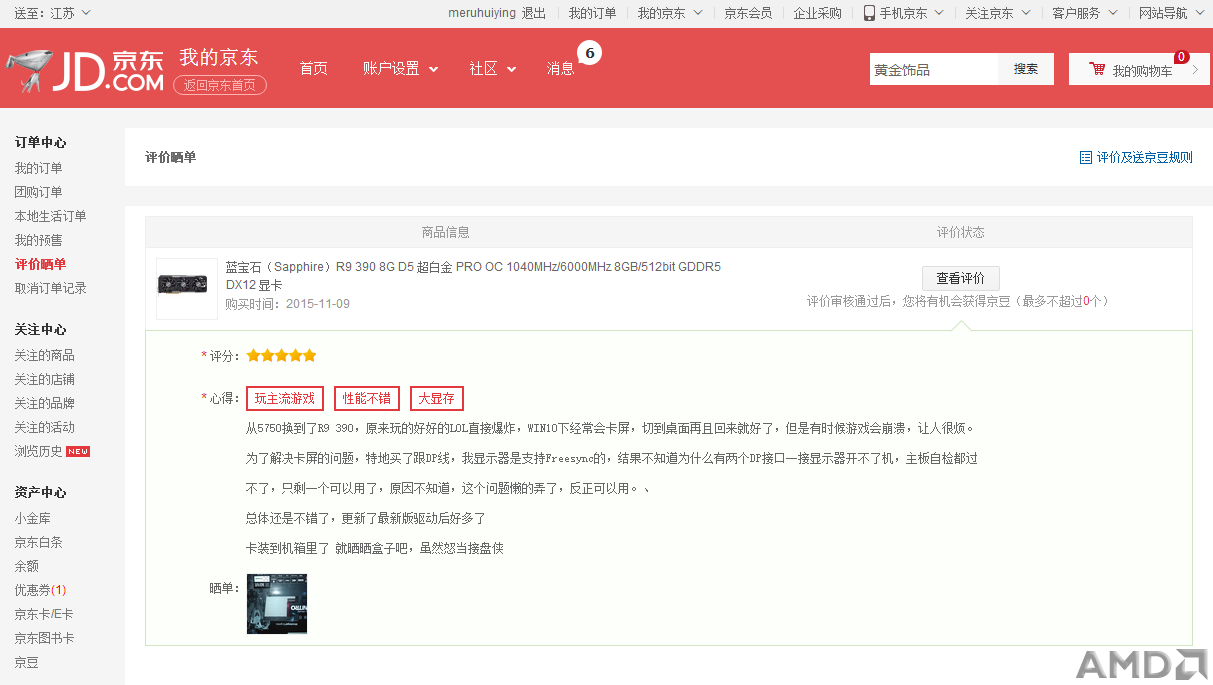Open the message count badge showing 6
The height and width of the screenshot is (685, 1213).
point(589,52)
